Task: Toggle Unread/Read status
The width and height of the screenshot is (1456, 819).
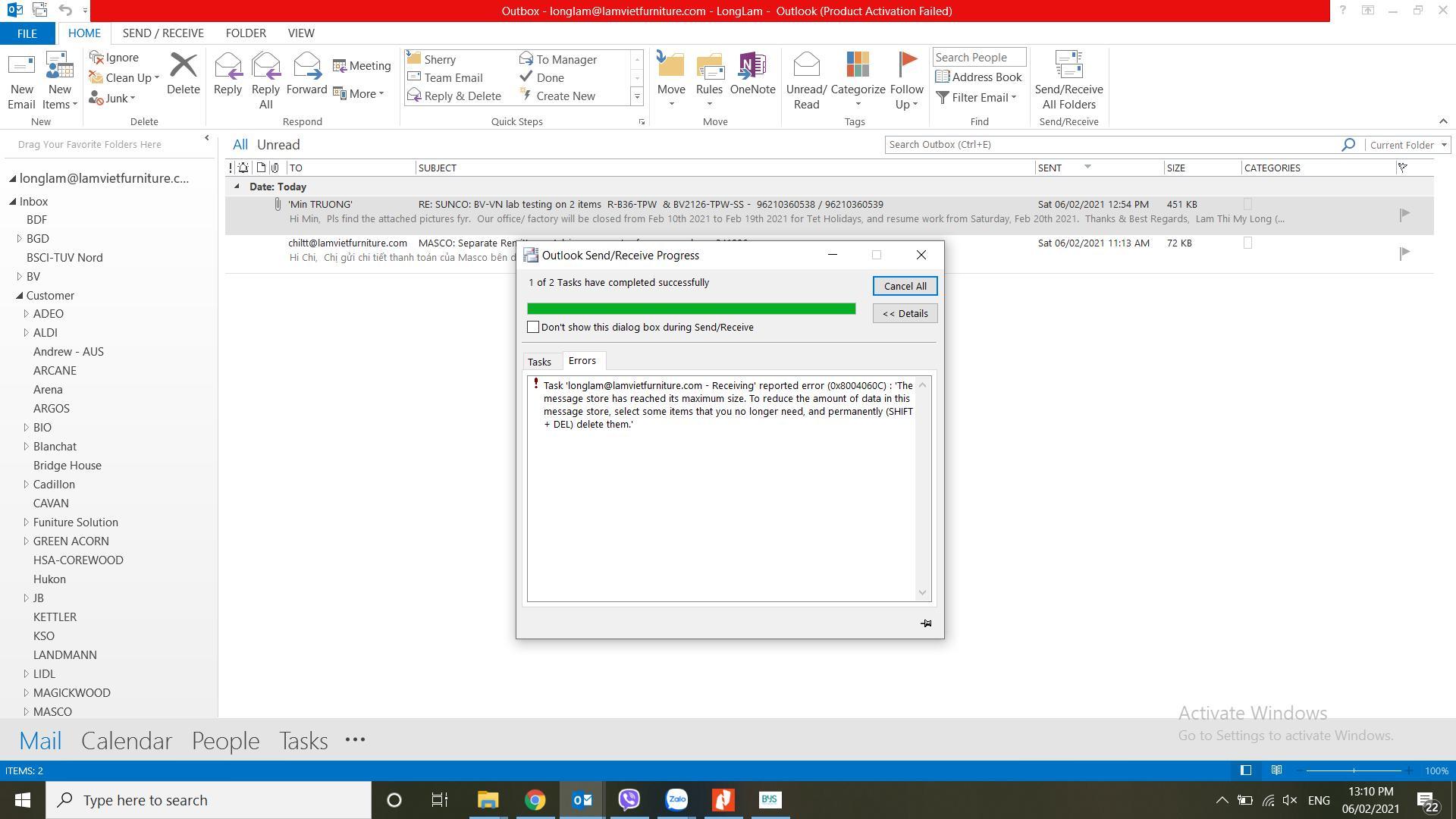Action: point(806,81)
